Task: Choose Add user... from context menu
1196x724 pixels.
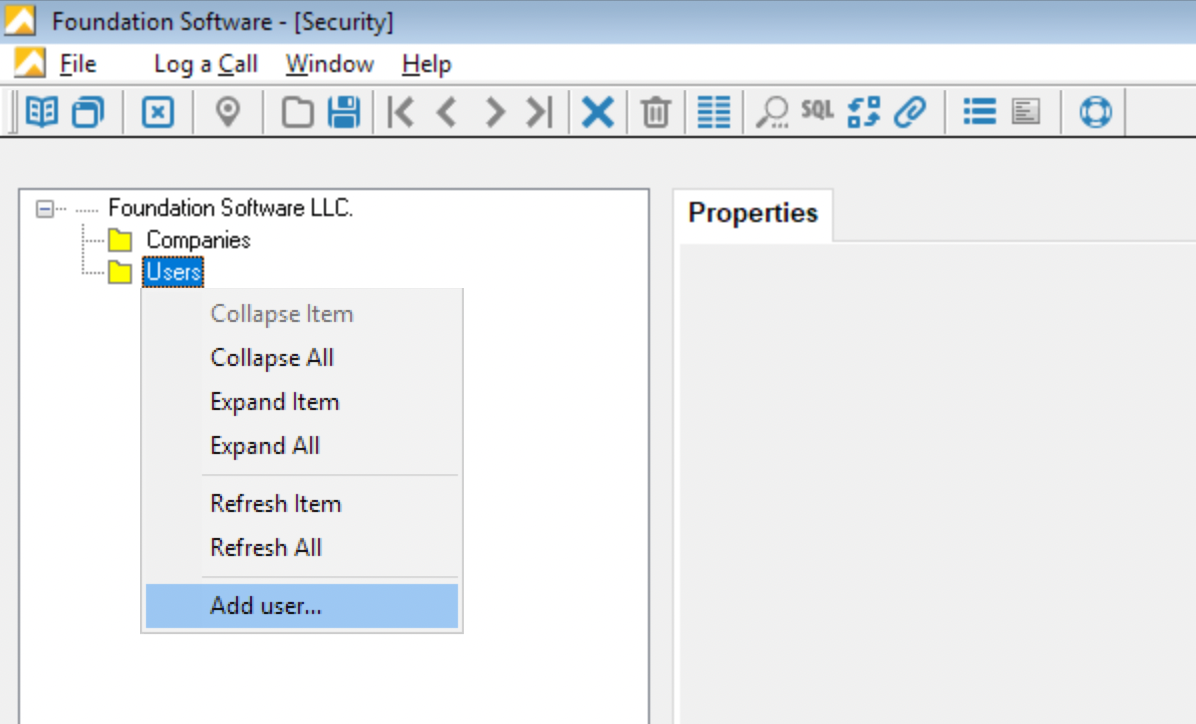Action: click(266, 605)
